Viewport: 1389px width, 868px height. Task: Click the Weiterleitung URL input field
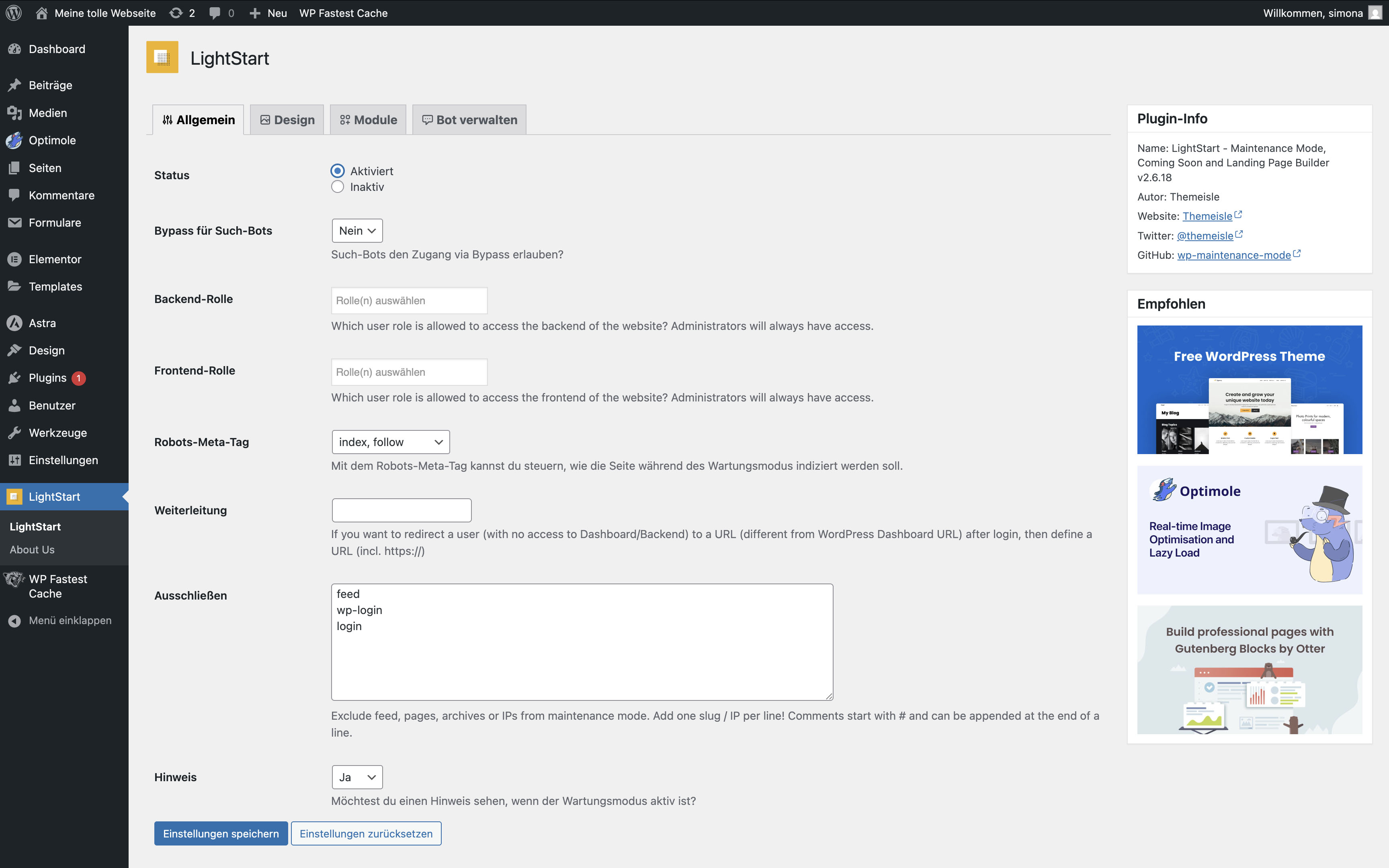(401, 510)
